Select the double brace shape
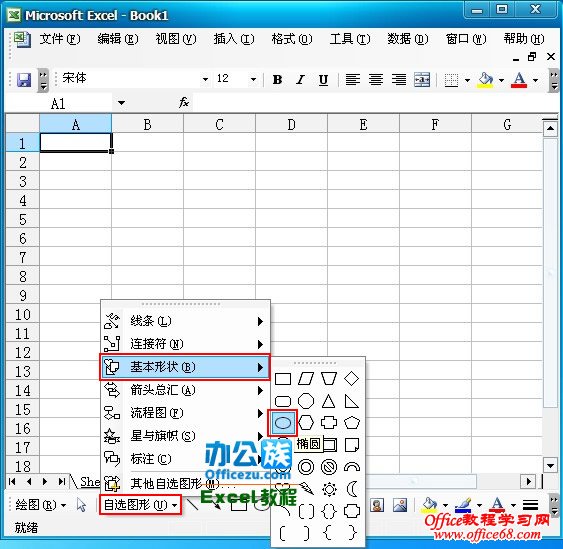Image resolution: width=563 pixels, height=549 pixels. [329, 511]
